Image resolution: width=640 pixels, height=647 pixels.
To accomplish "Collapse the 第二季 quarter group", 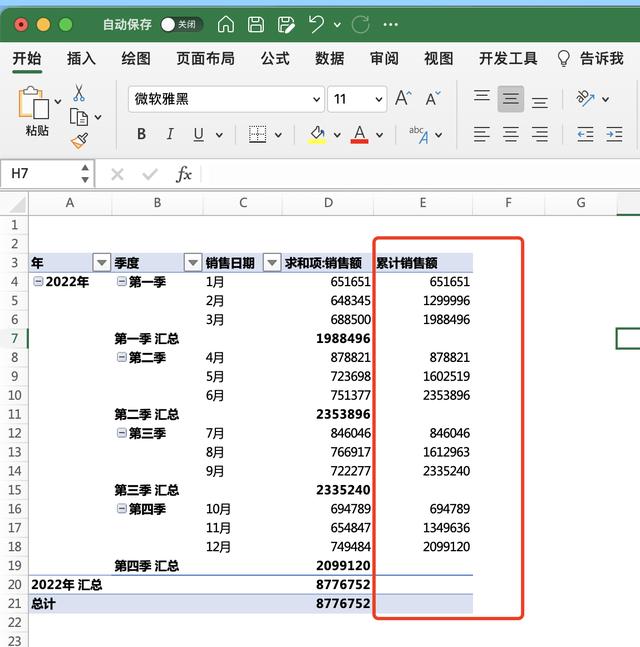I will [121, 358].
